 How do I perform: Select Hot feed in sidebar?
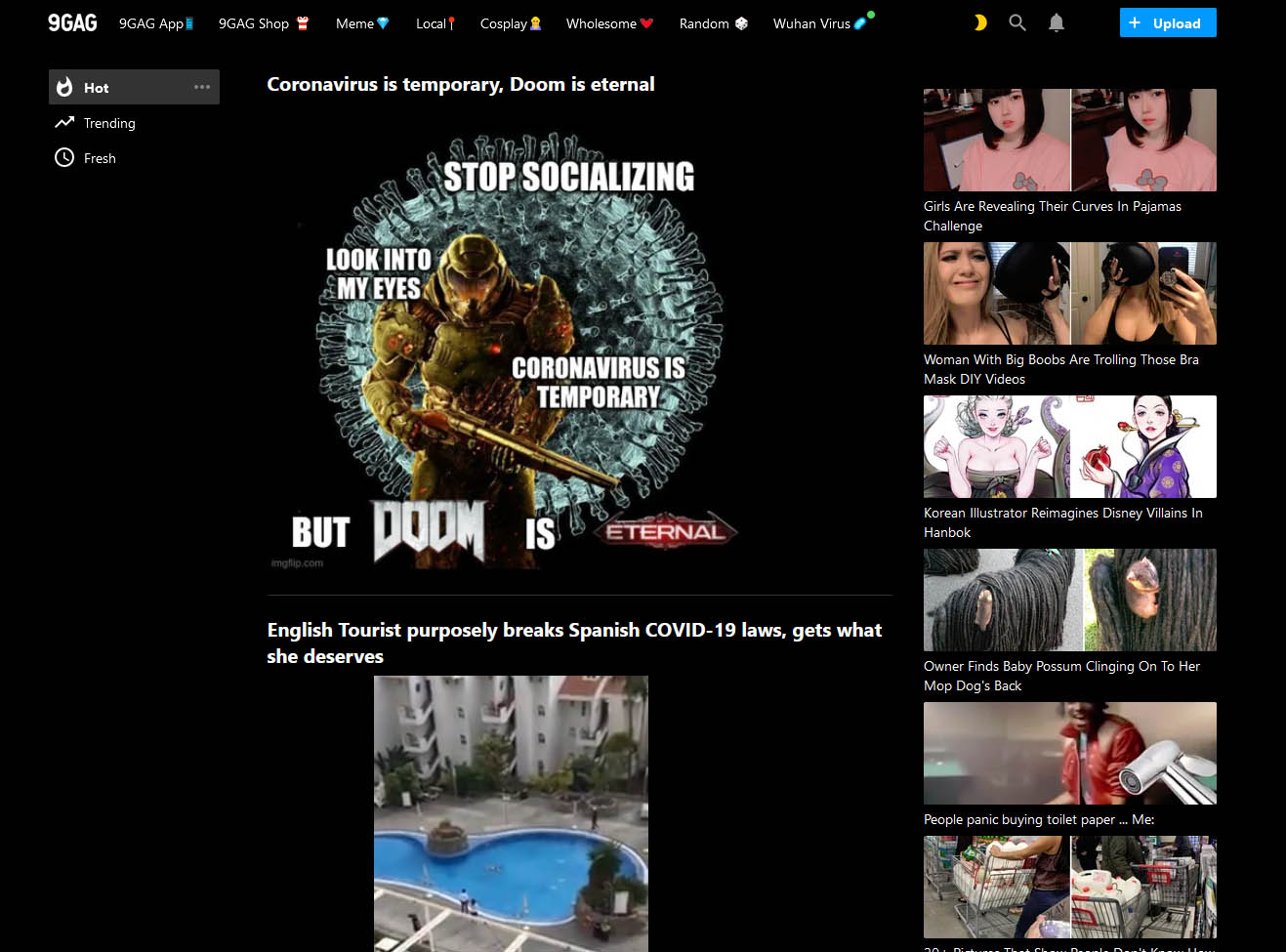[x=134, y=87]
